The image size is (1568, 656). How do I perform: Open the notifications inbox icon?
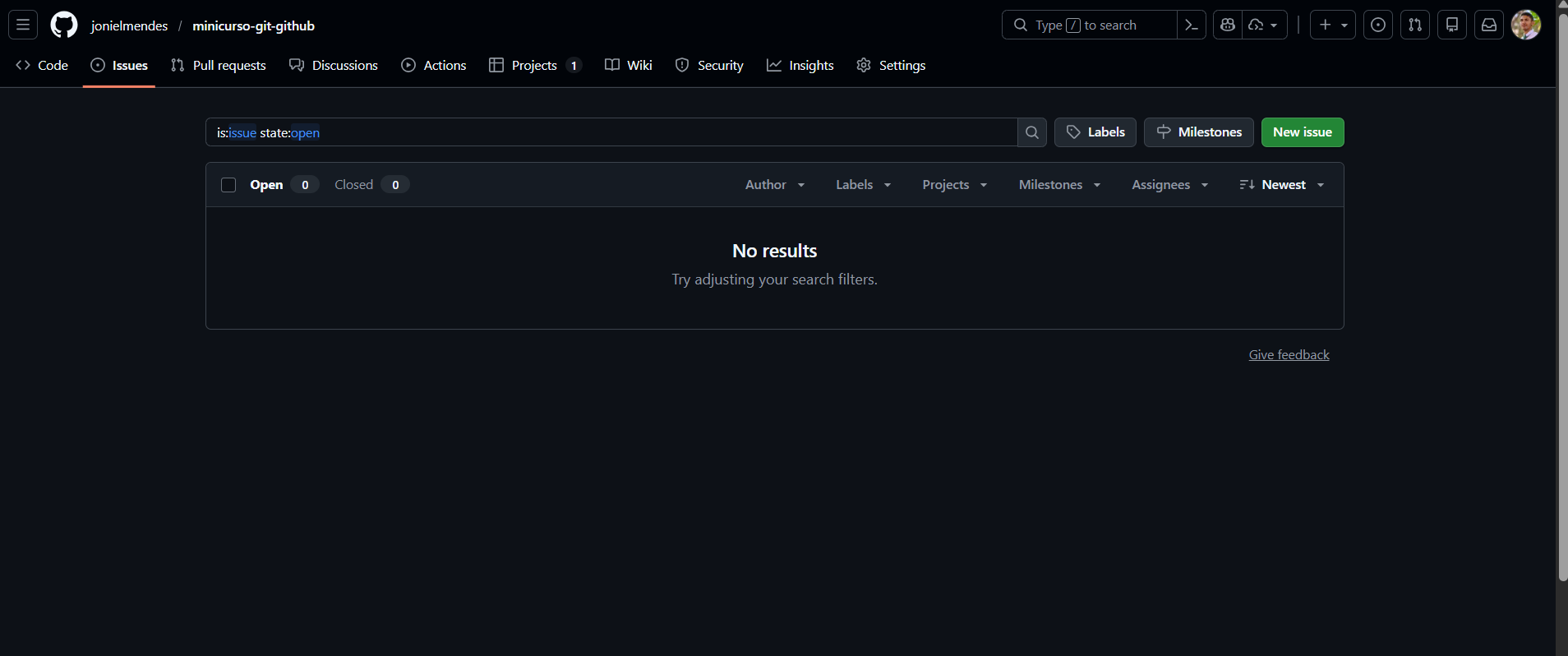1489,25
